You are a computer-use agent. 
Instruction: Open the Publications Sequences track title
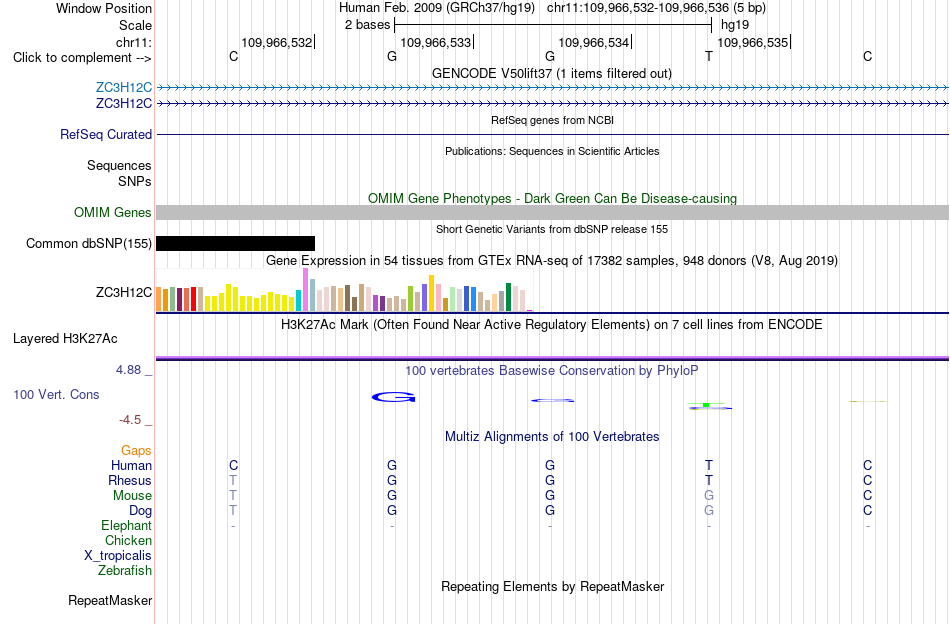[552, 151]
